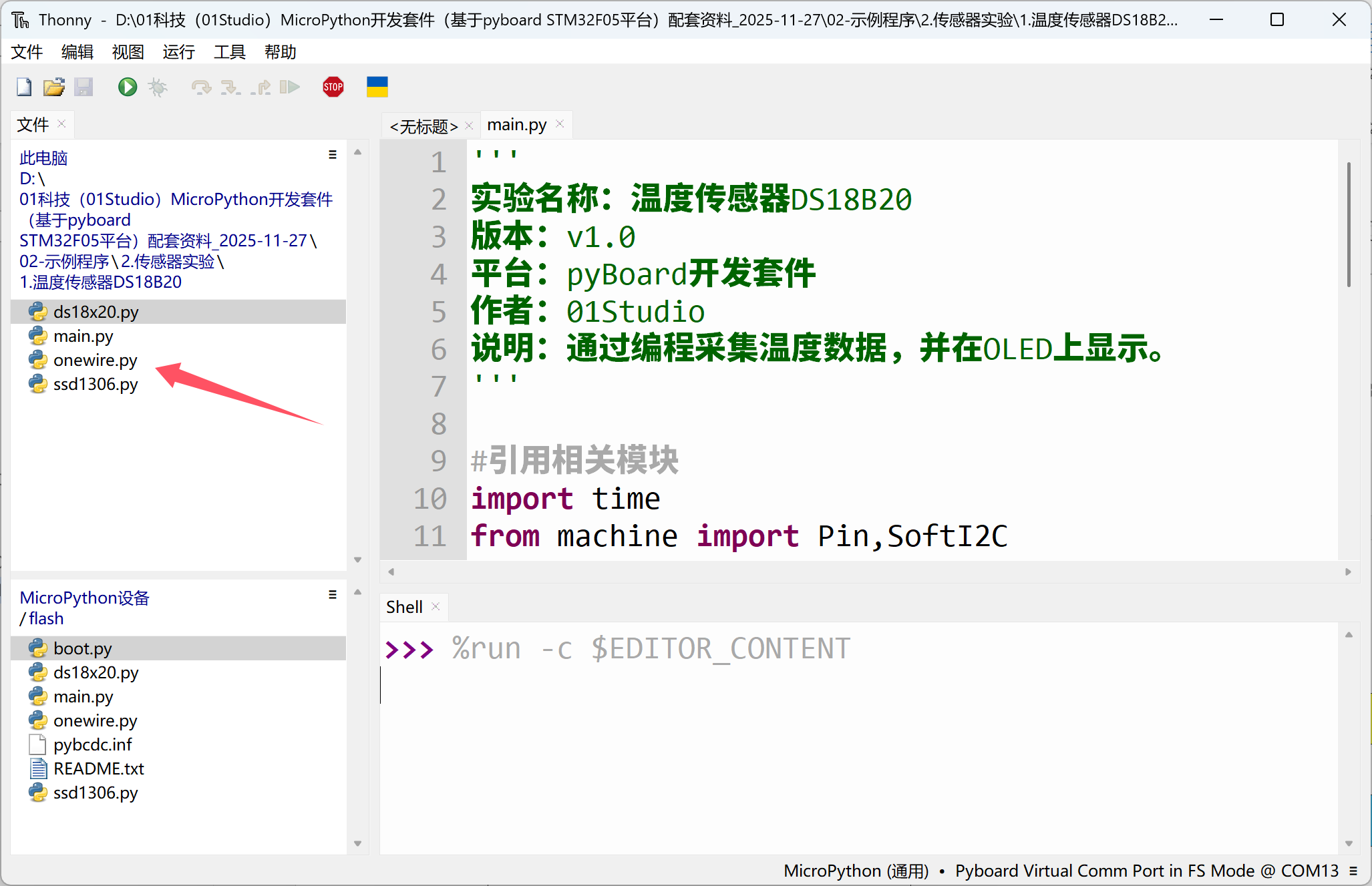Select pybcdc.inf on the device
This screenshot has width=1372, height=886.
(x=92, y=744)
